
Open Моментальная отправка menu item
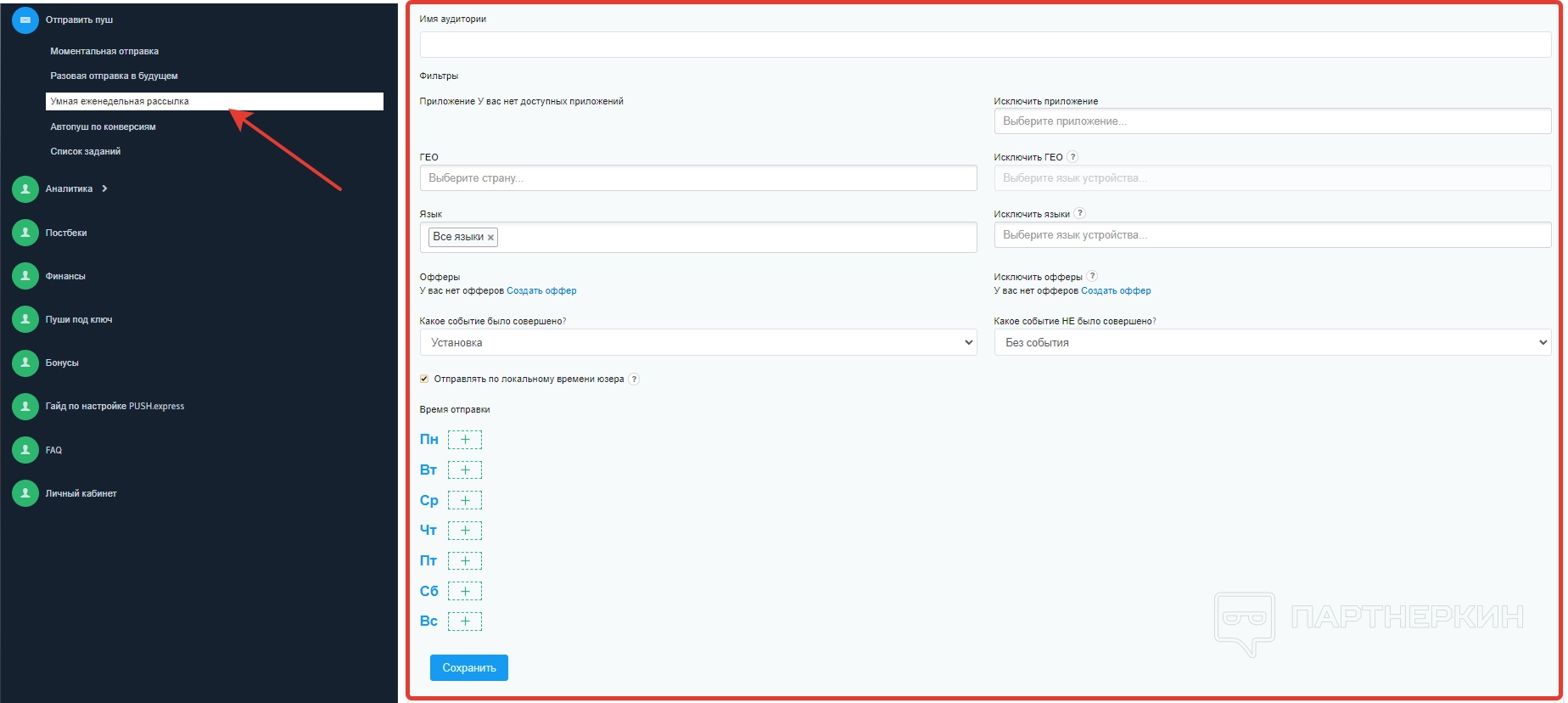pyautogui.click(x=104, y=51)
